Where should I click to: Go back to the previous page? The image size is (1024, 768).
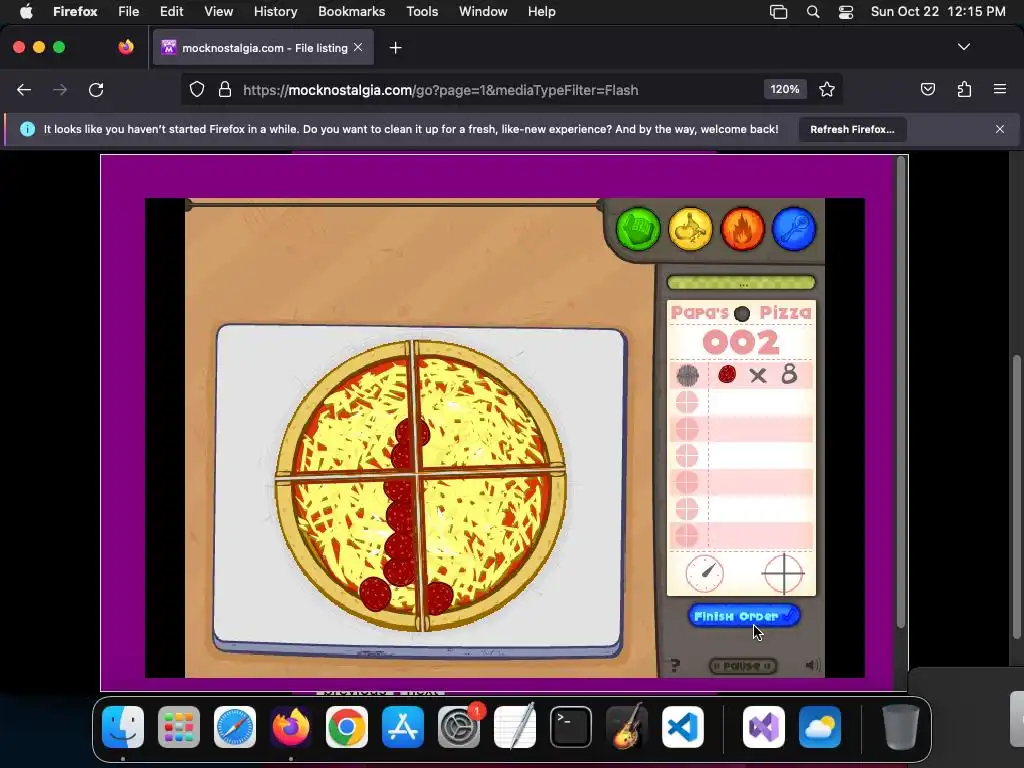24,90
